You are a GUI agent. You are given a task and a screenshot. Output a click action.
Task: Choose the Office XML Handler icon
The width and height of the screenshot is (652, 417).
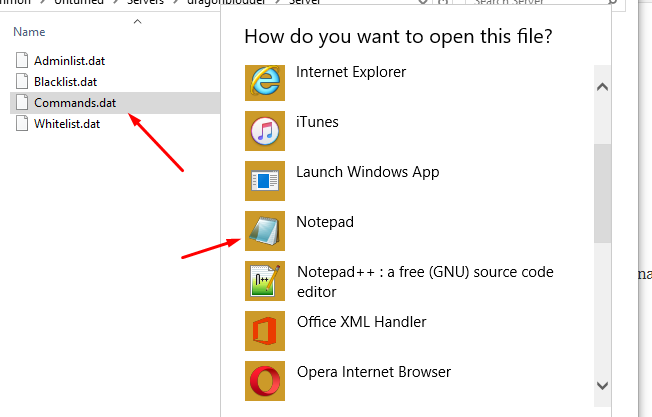pyautogui.click(x=265, y=331)
